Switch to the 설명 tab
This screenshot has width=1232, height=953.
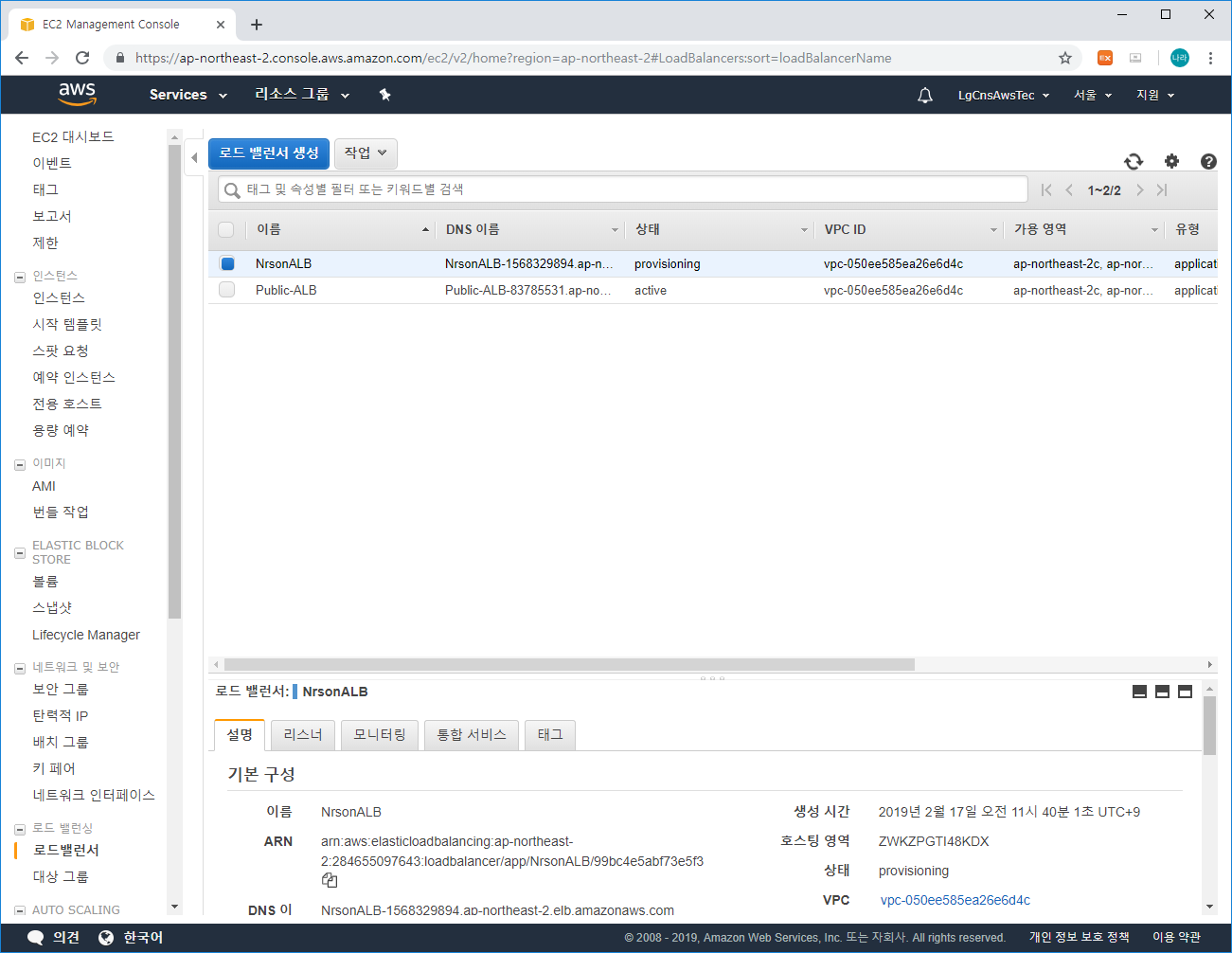point(240,735)
